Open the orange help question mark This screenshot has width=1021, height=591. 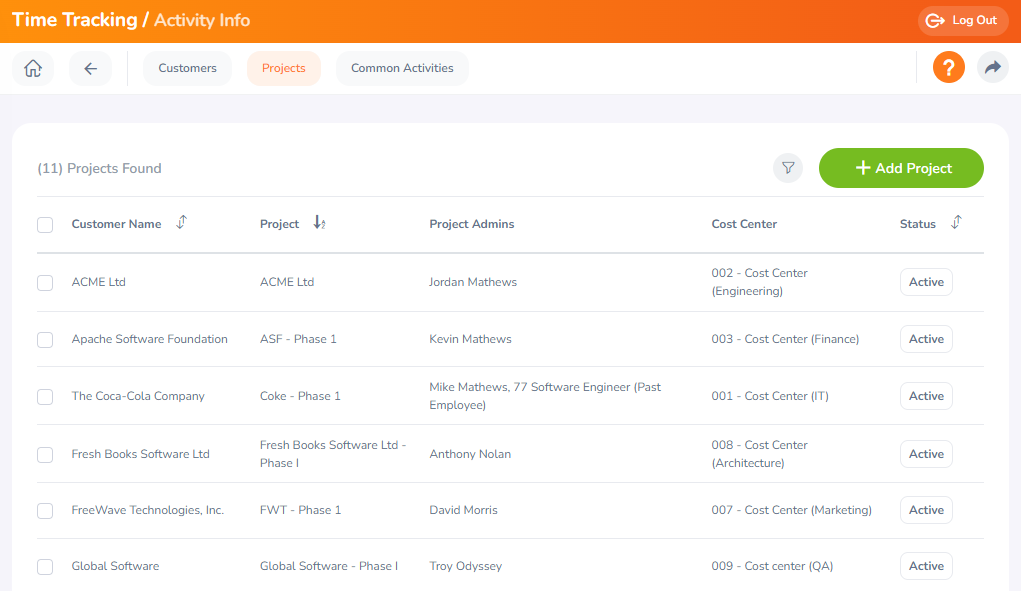pos(949,67)
